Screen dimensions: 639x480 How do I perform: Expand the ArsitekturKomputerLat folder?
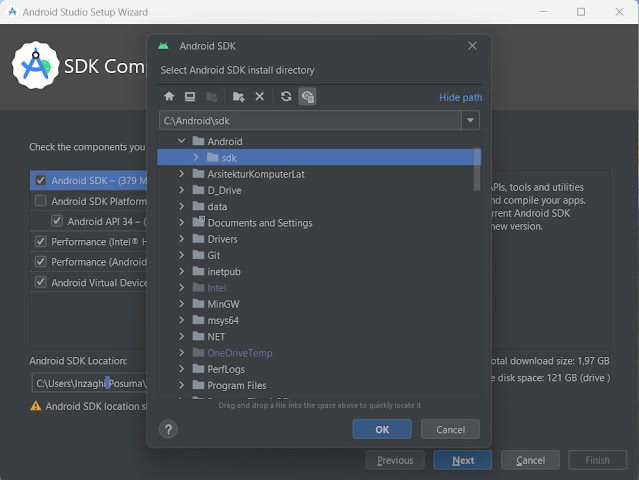point(181,174)
